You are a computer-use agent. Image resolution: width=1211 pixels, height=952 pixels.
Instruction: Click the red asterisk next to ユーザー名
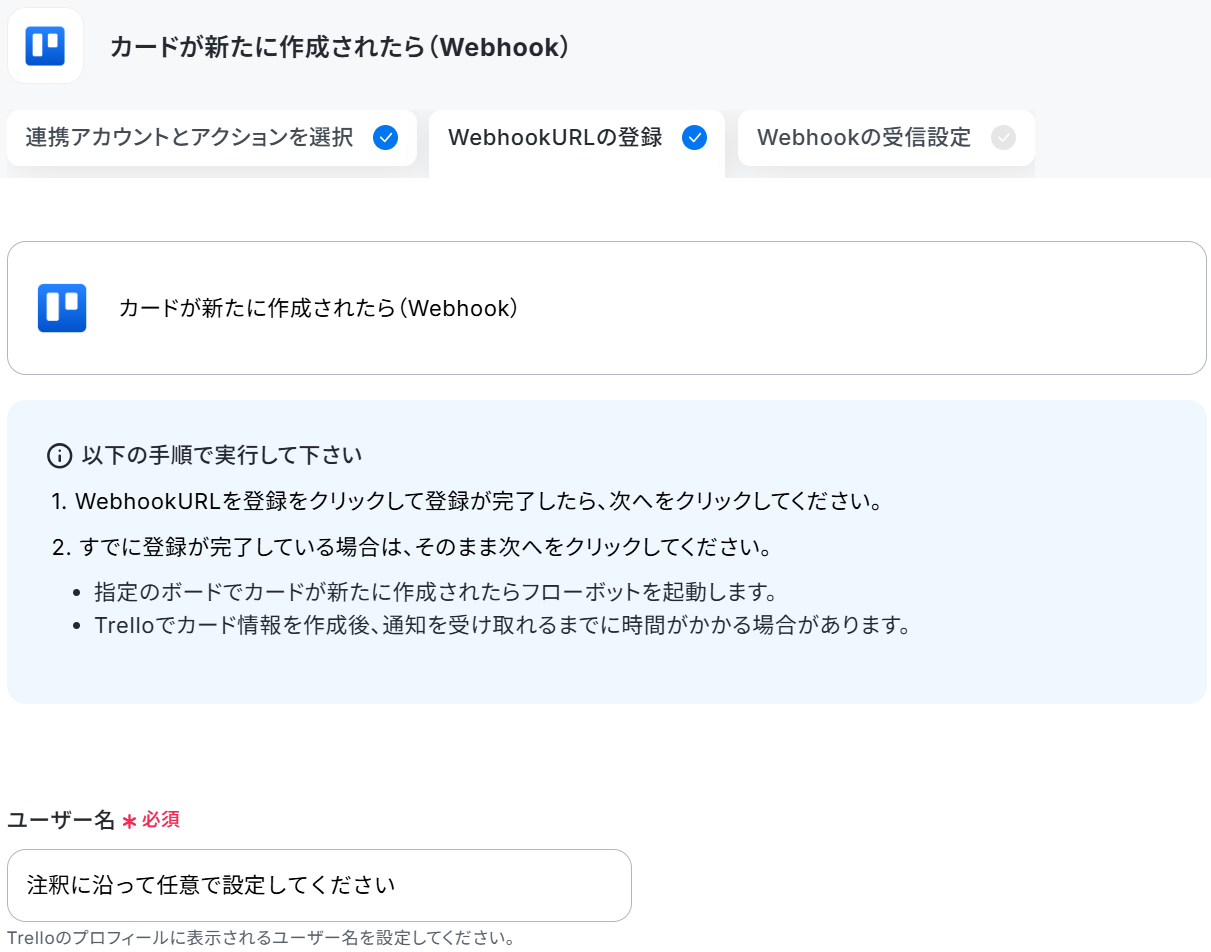pos(129,821)
